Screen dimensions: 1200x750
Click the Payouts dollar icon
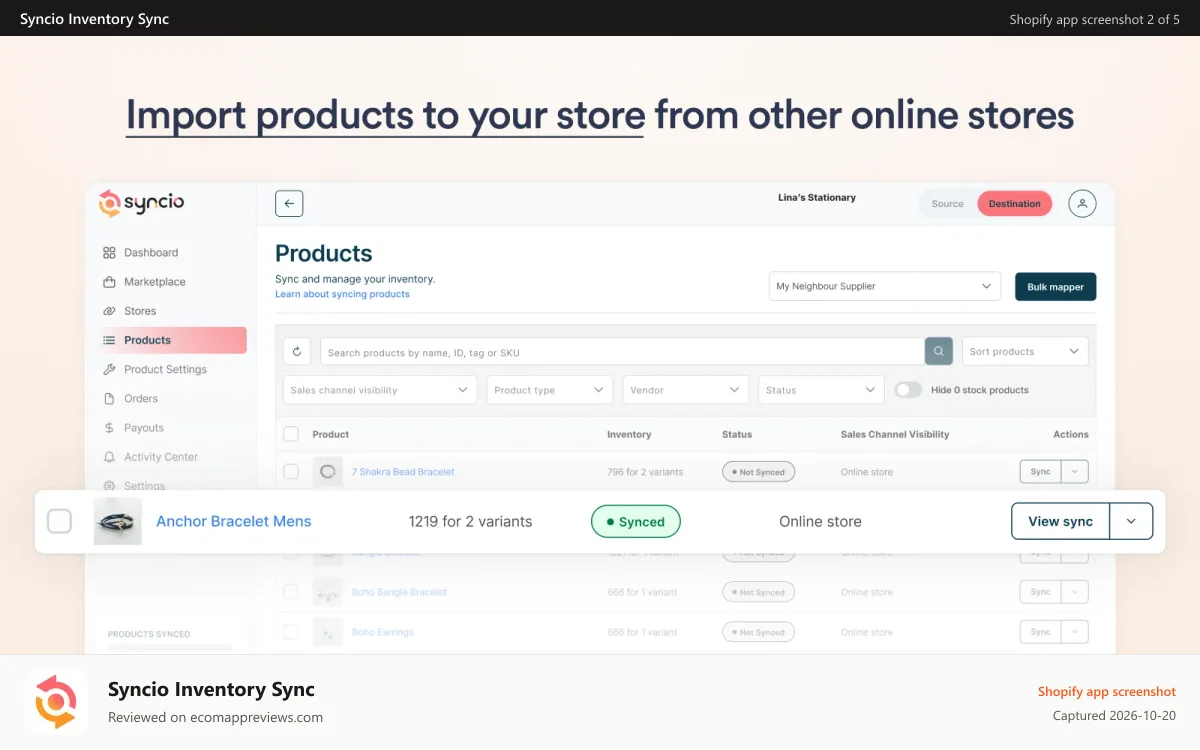click(109, 427)
